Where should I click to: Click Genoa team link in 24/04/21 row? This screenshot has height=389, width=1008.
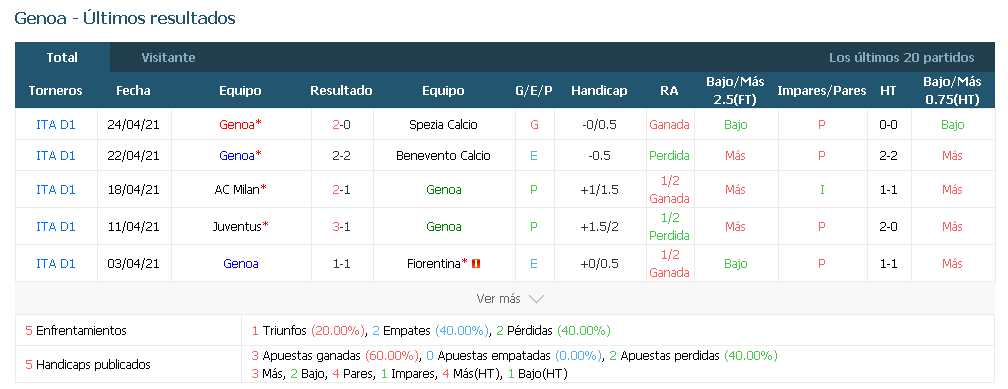click(237, 125)
